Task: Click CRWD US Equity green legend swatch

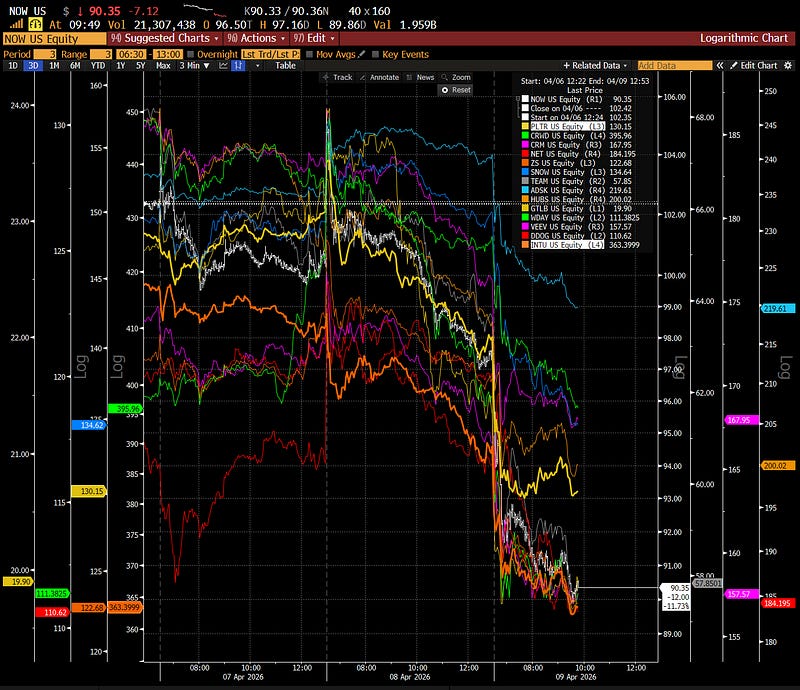Action: [525, 136]
